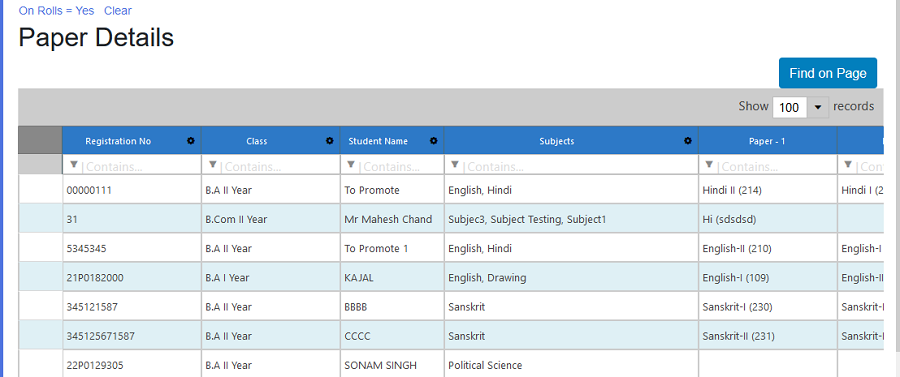Click student name CCCC

click(392, 336)
